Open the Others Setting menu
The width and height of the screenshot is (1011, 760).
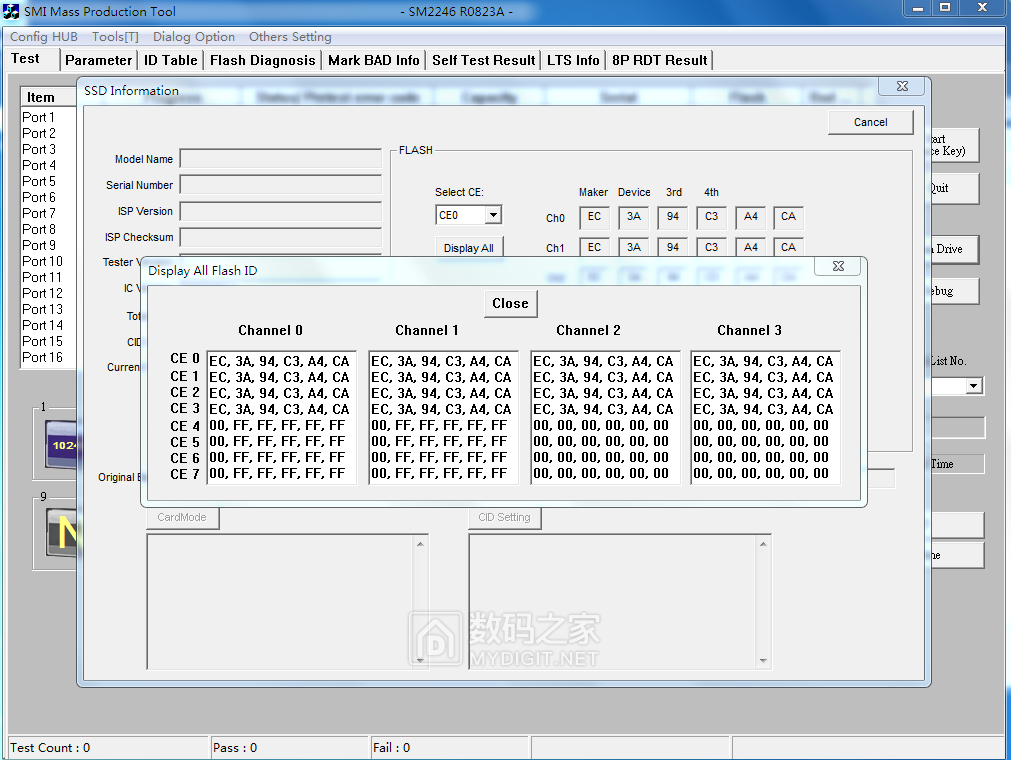[x=290, y=37]
